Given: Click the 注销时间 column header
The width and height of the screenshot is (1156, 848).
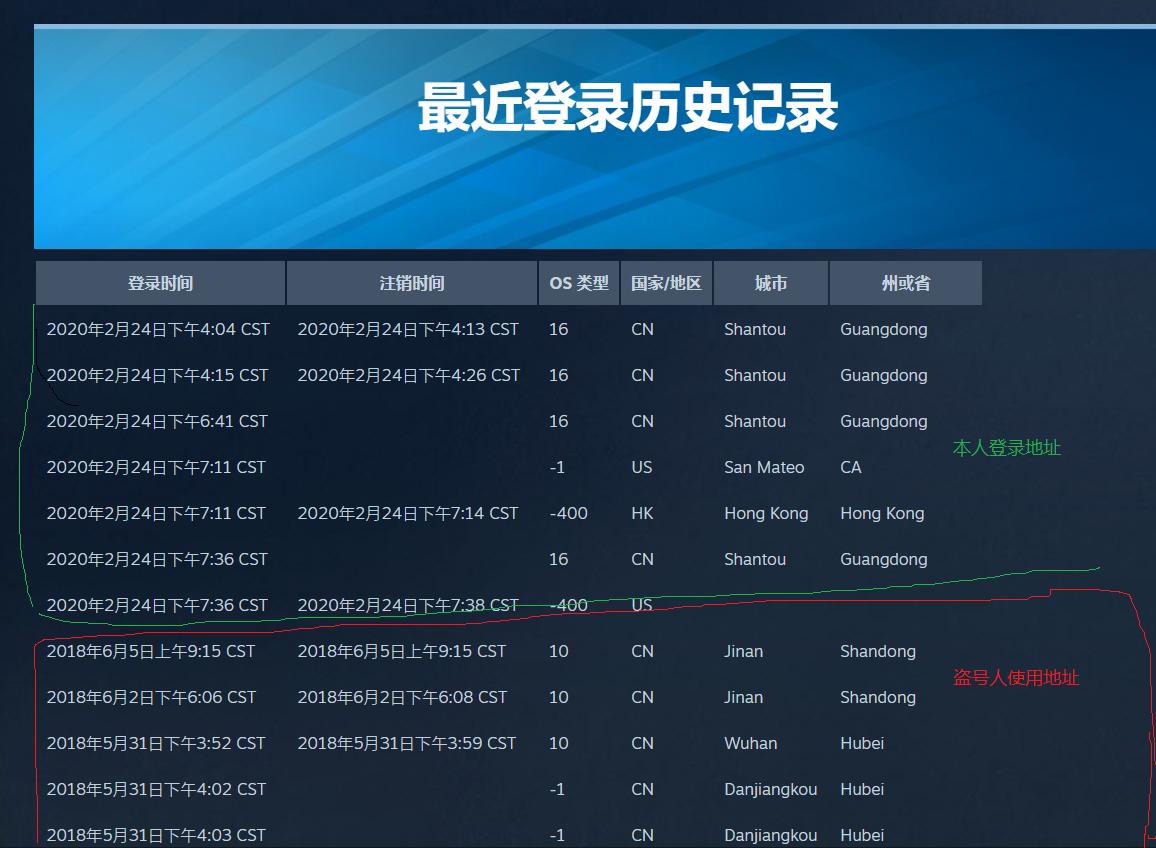Looking at the screenshot, I should tap(410, 283).
